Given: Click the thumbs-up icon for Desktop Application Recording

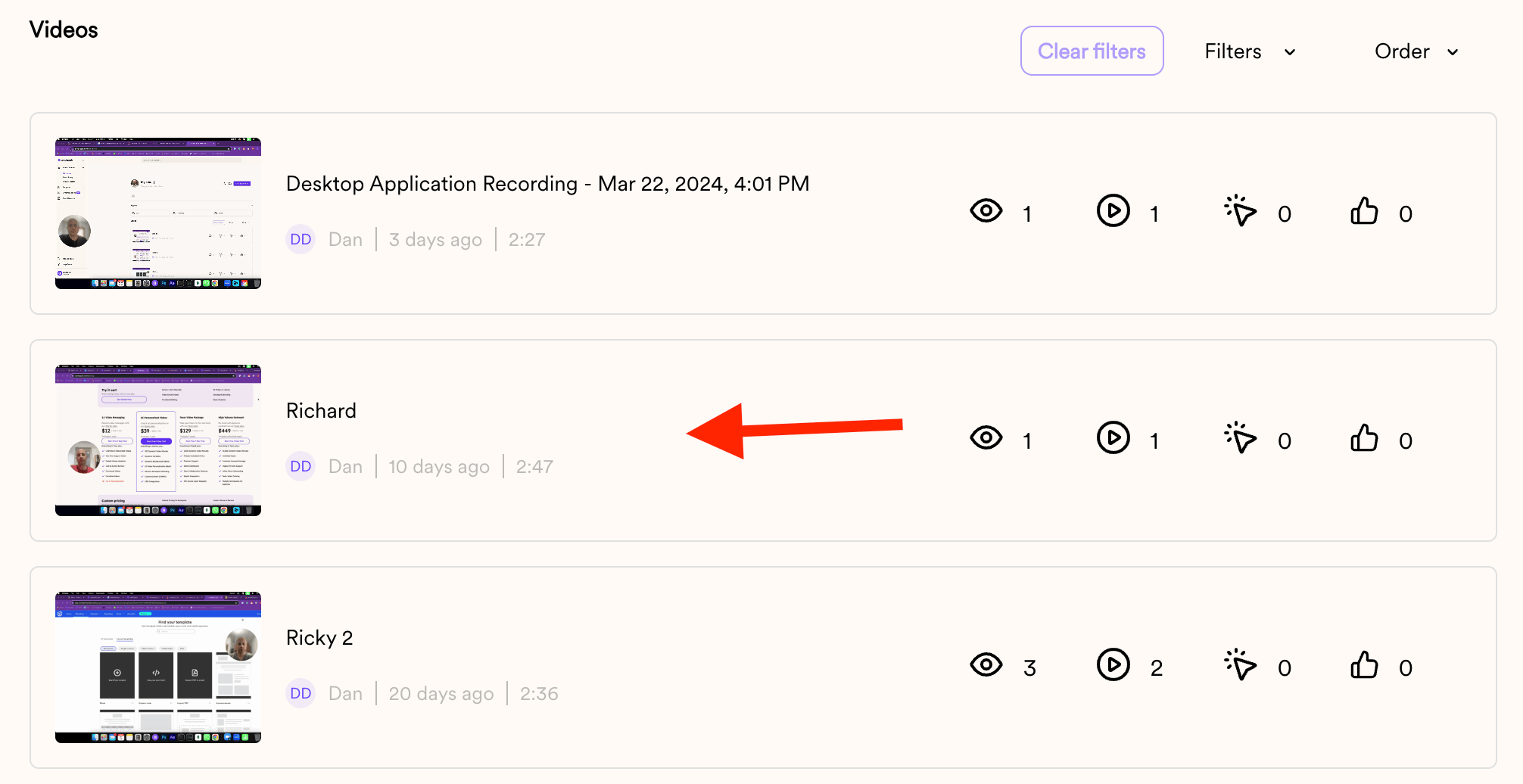Looking at the screenshot, I should pyautogui.click(x=1364, y=211).
